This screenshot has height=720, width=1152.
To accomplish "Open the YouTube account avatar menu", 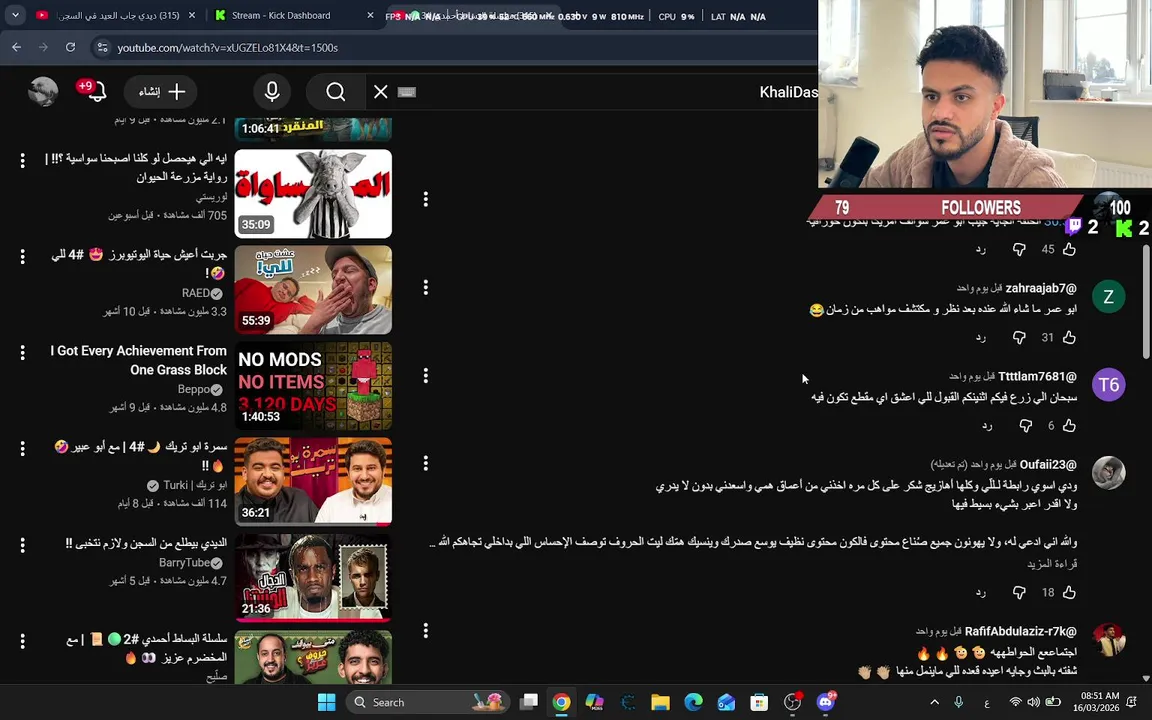I will tap(43, 92).
